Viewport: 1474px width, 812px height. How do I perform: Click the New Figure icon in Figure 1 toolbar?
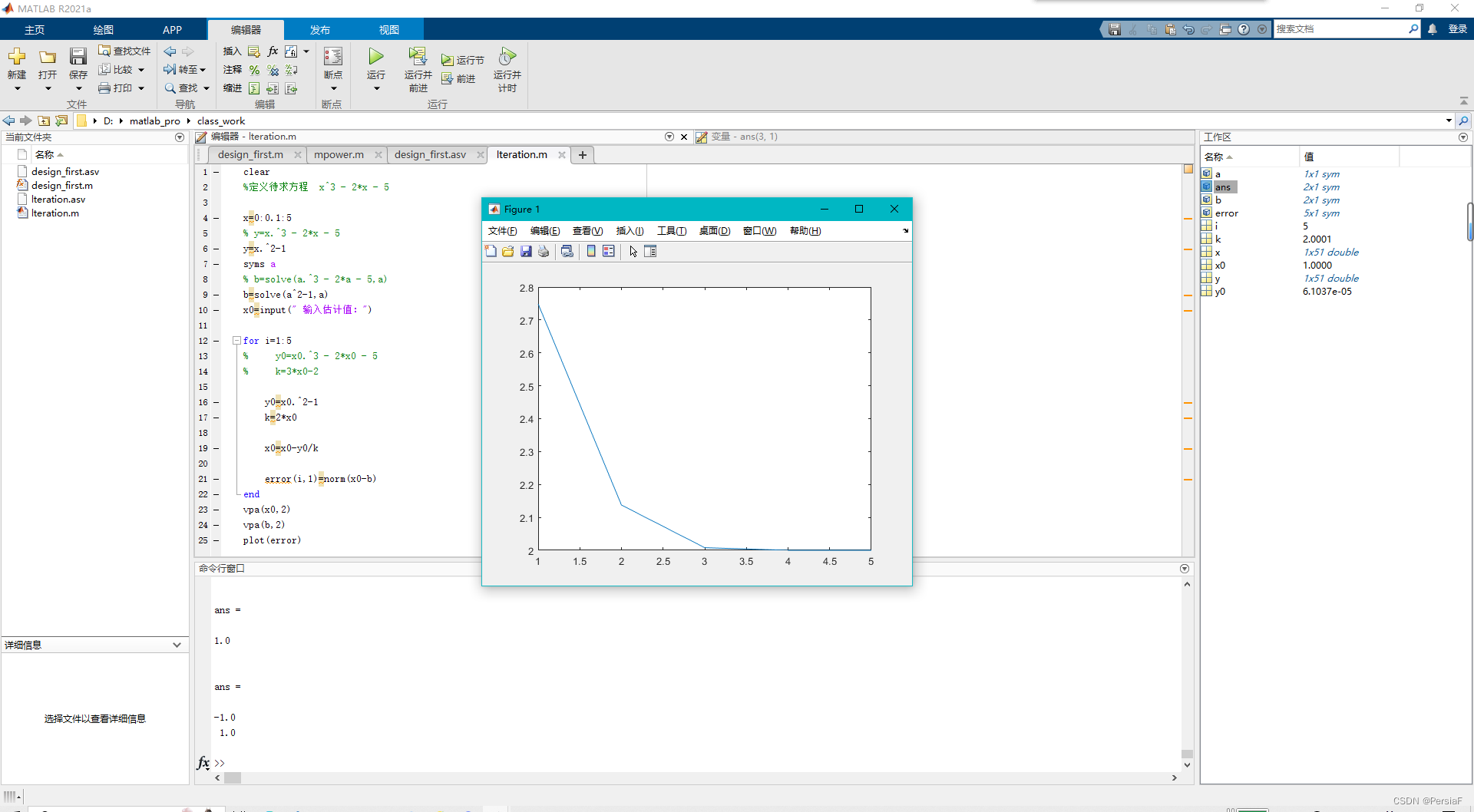click(491, 251)
